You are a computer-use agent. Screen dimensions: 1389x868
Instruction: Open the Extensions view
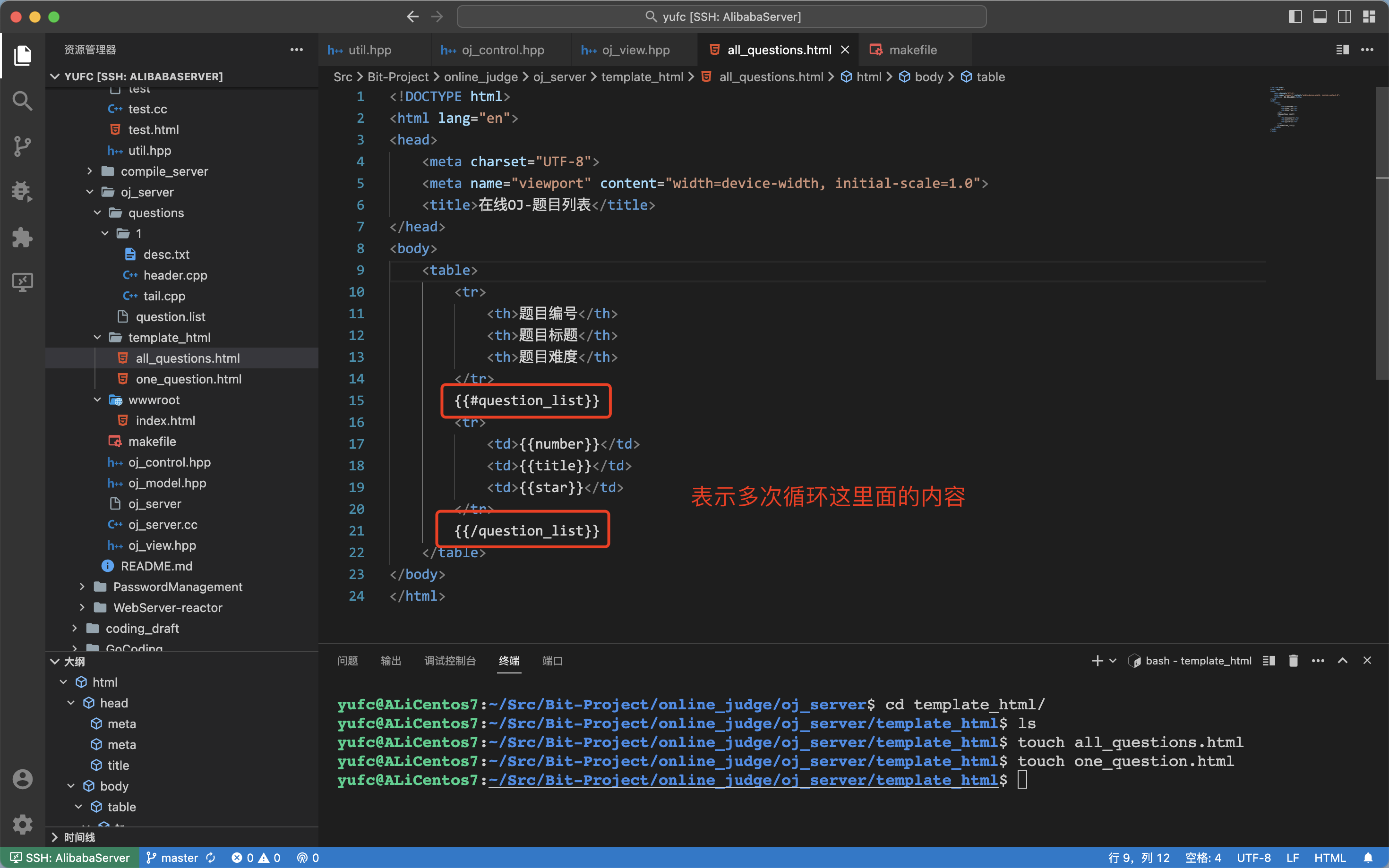pos(22,237)
